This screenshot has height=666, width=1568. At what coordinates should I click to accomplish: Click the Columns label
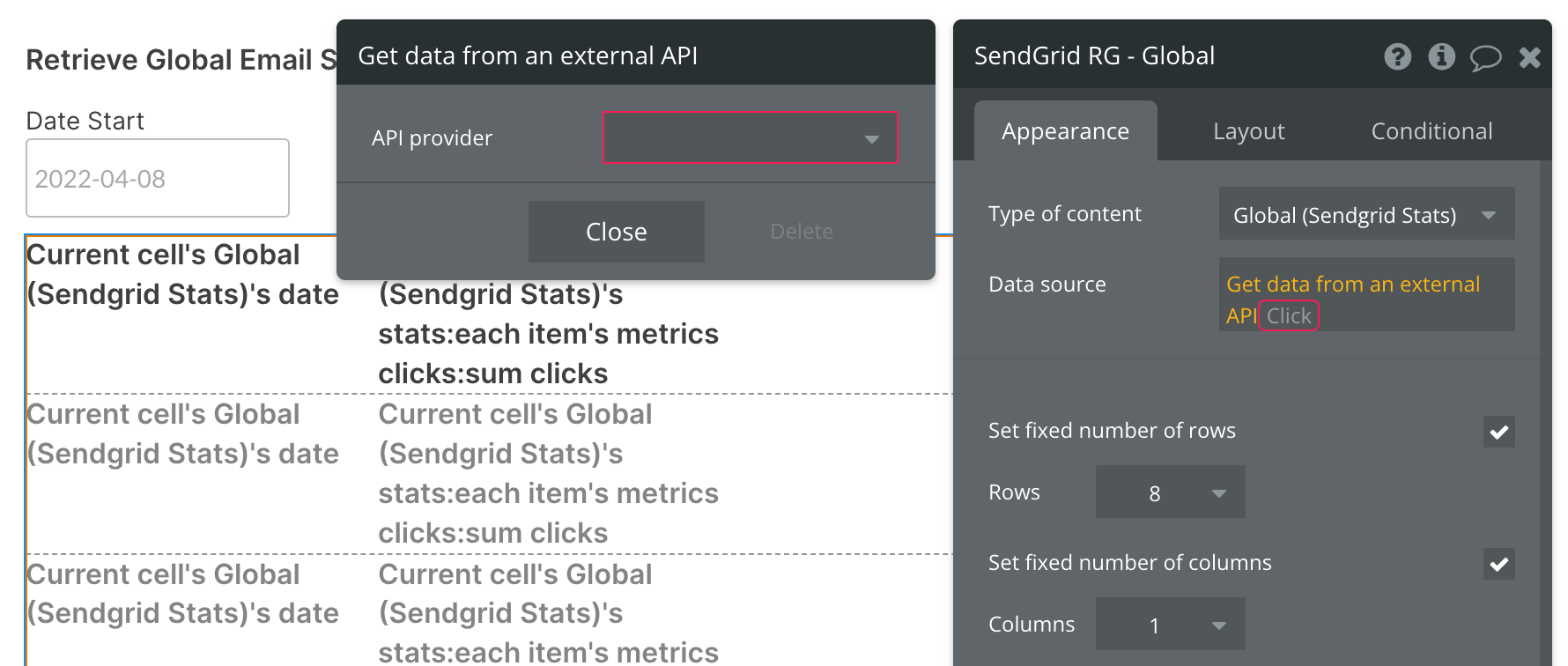[1032, 624]
